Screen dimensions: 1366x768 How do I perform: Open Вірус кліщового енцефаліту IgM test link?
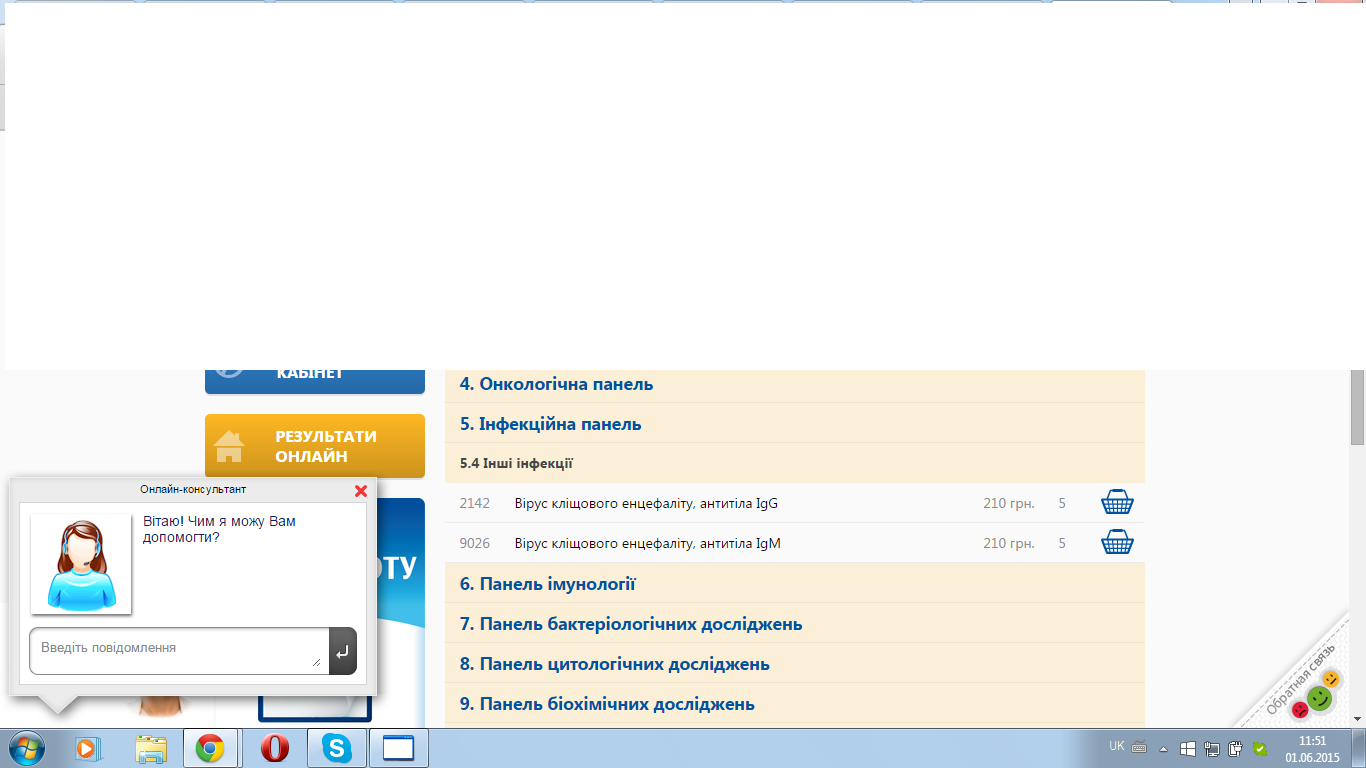pos(647,543)
